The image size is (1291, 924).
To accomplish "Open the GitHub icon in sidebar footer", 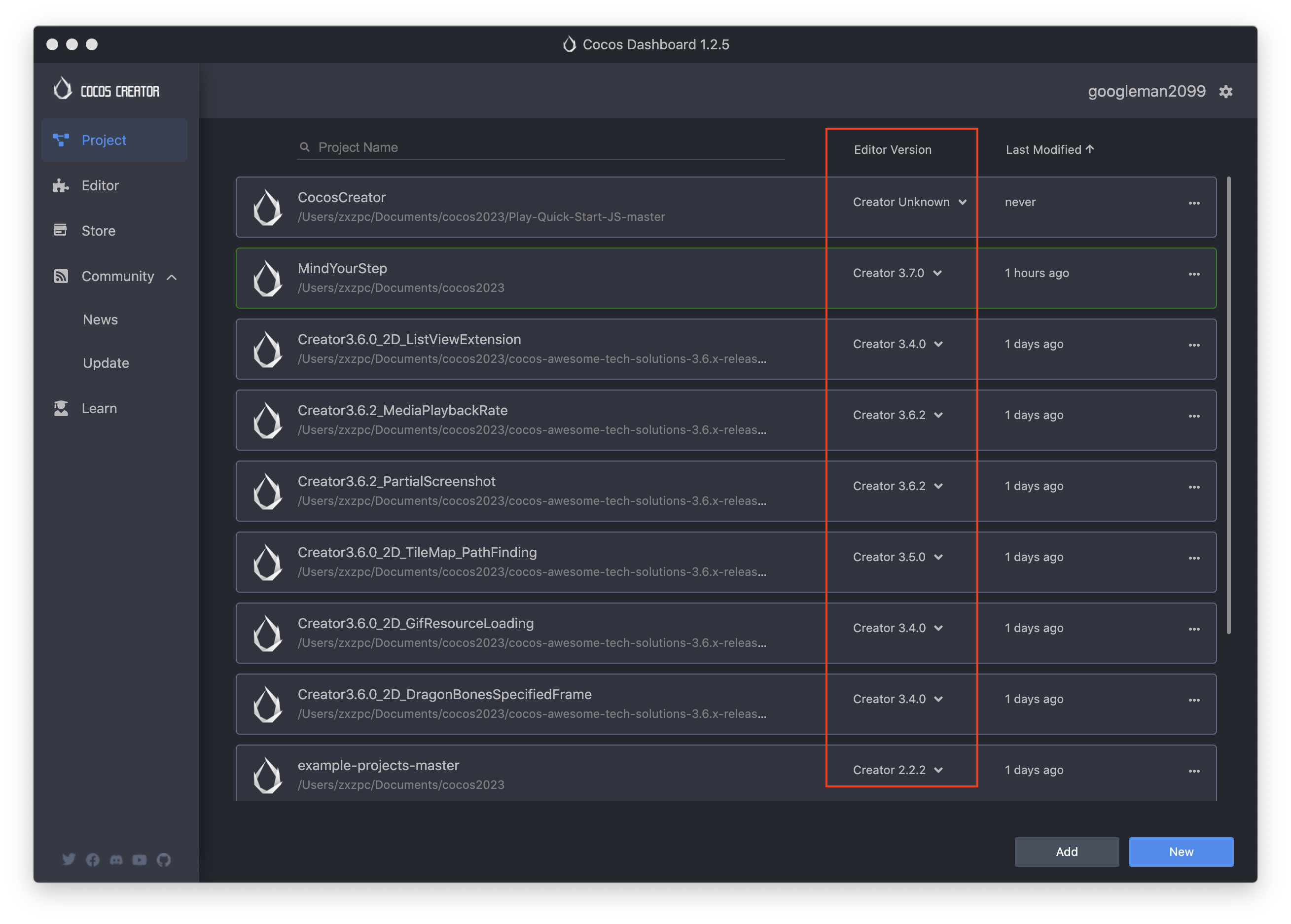I will coord(164,859).
